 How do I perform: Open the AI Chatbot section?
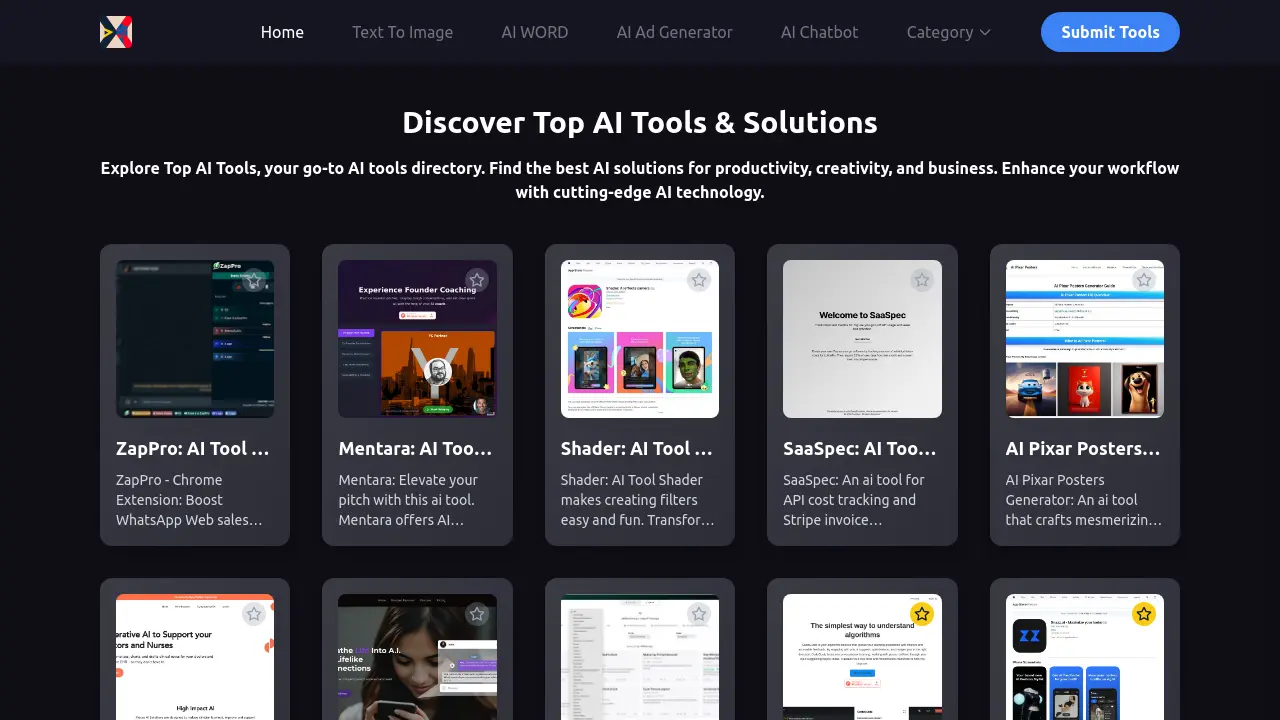820,32
